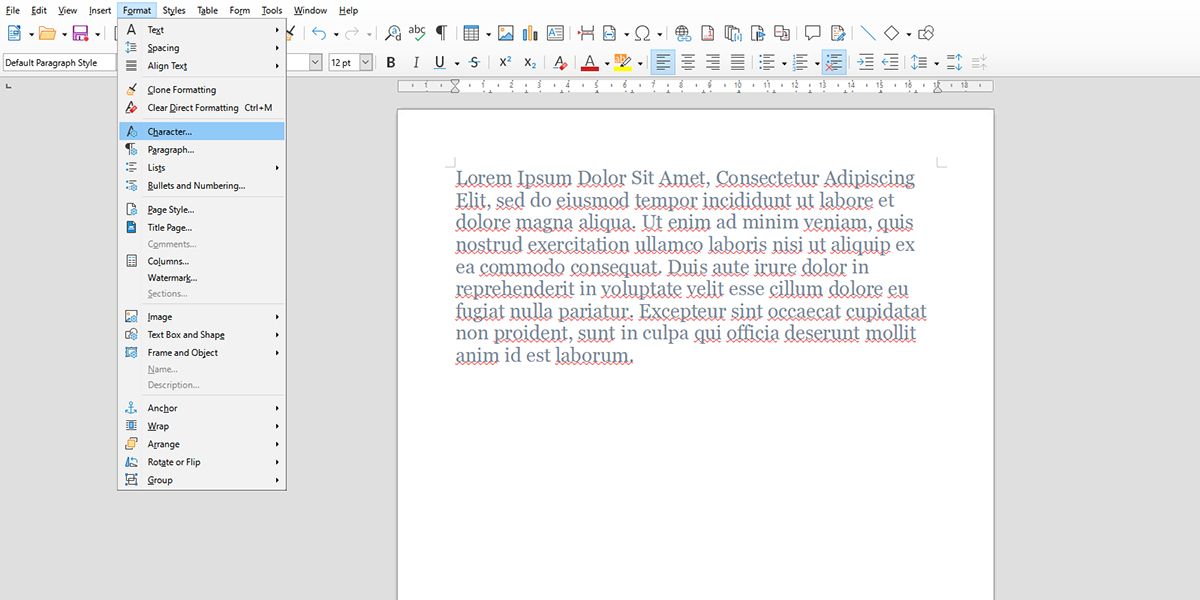Insert a comment
This screenshot has height=600, width=1200.
812,32
